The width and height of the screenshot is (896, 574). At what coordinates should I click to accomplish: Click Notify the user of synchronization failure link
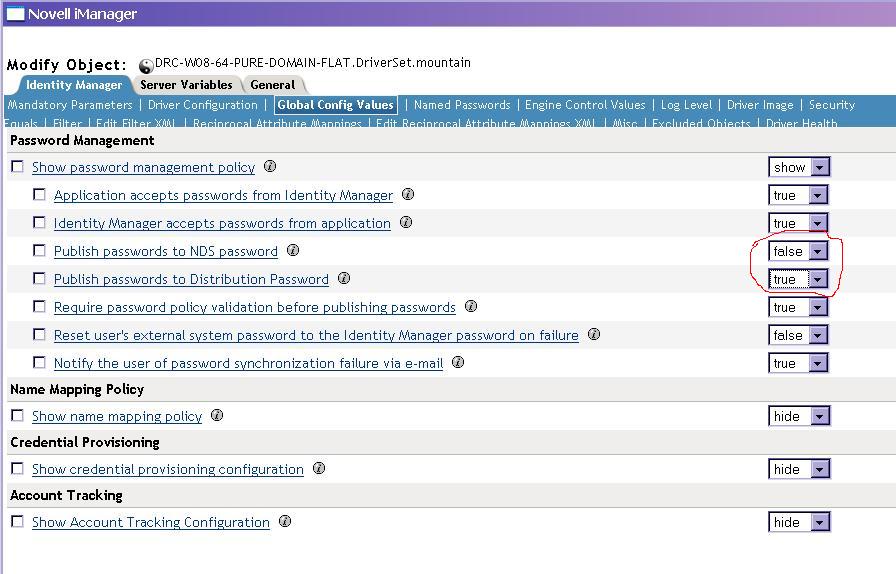(249, 364)
